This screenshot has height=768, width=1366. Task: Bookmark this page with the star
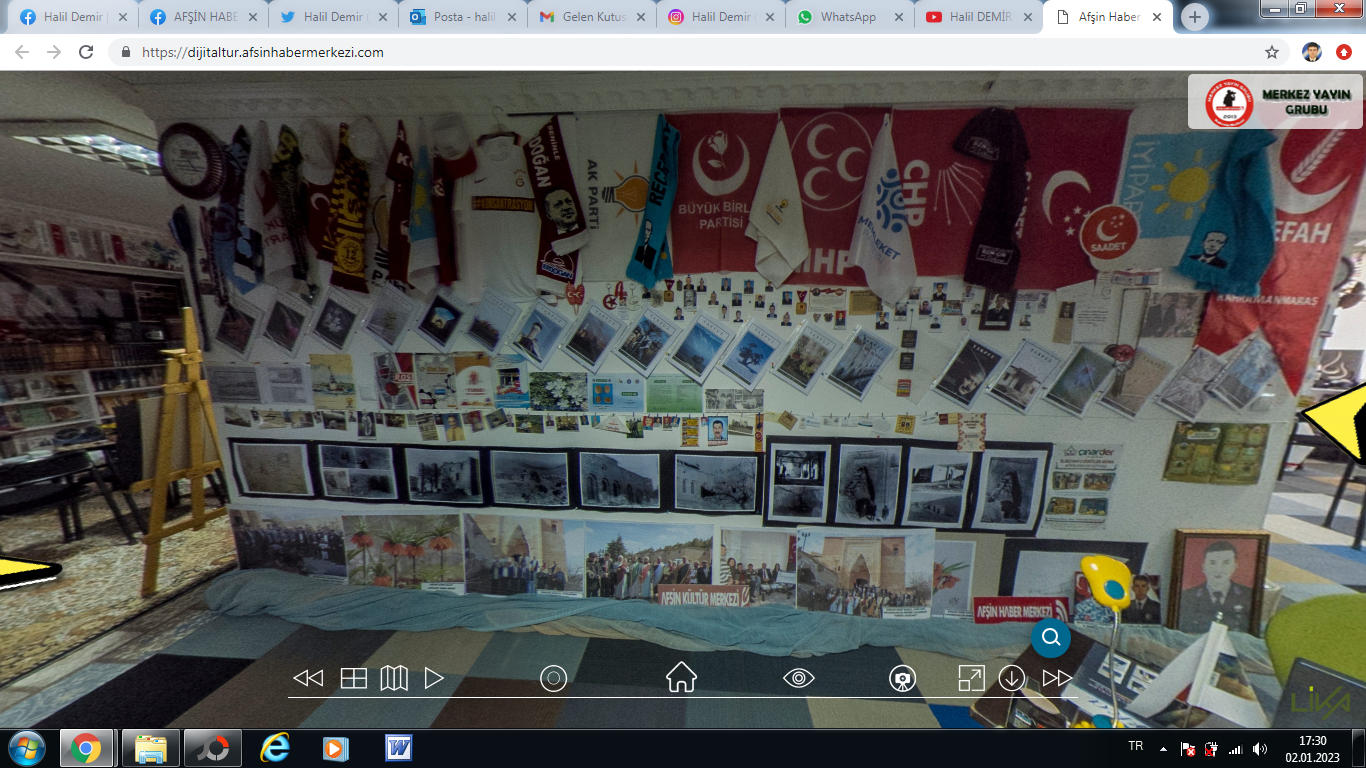(1272, 52)
